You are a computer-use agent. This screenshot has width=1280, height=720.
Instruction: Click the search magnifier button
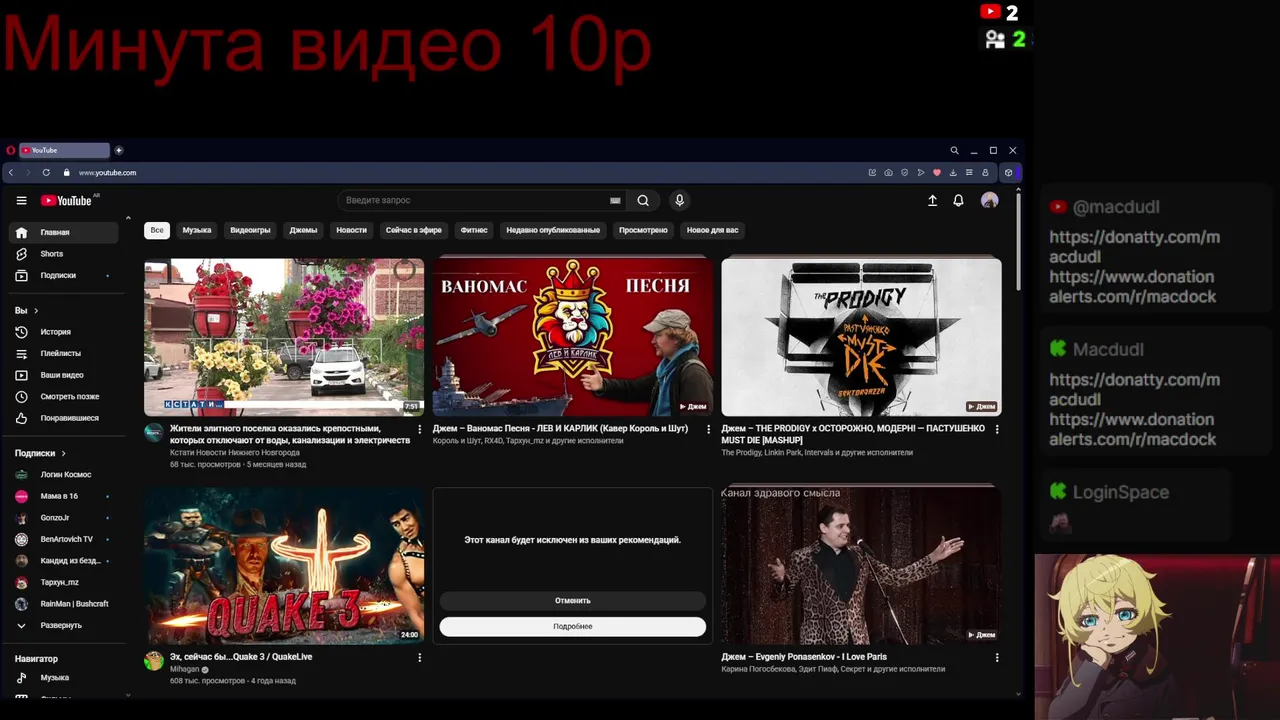643,200
